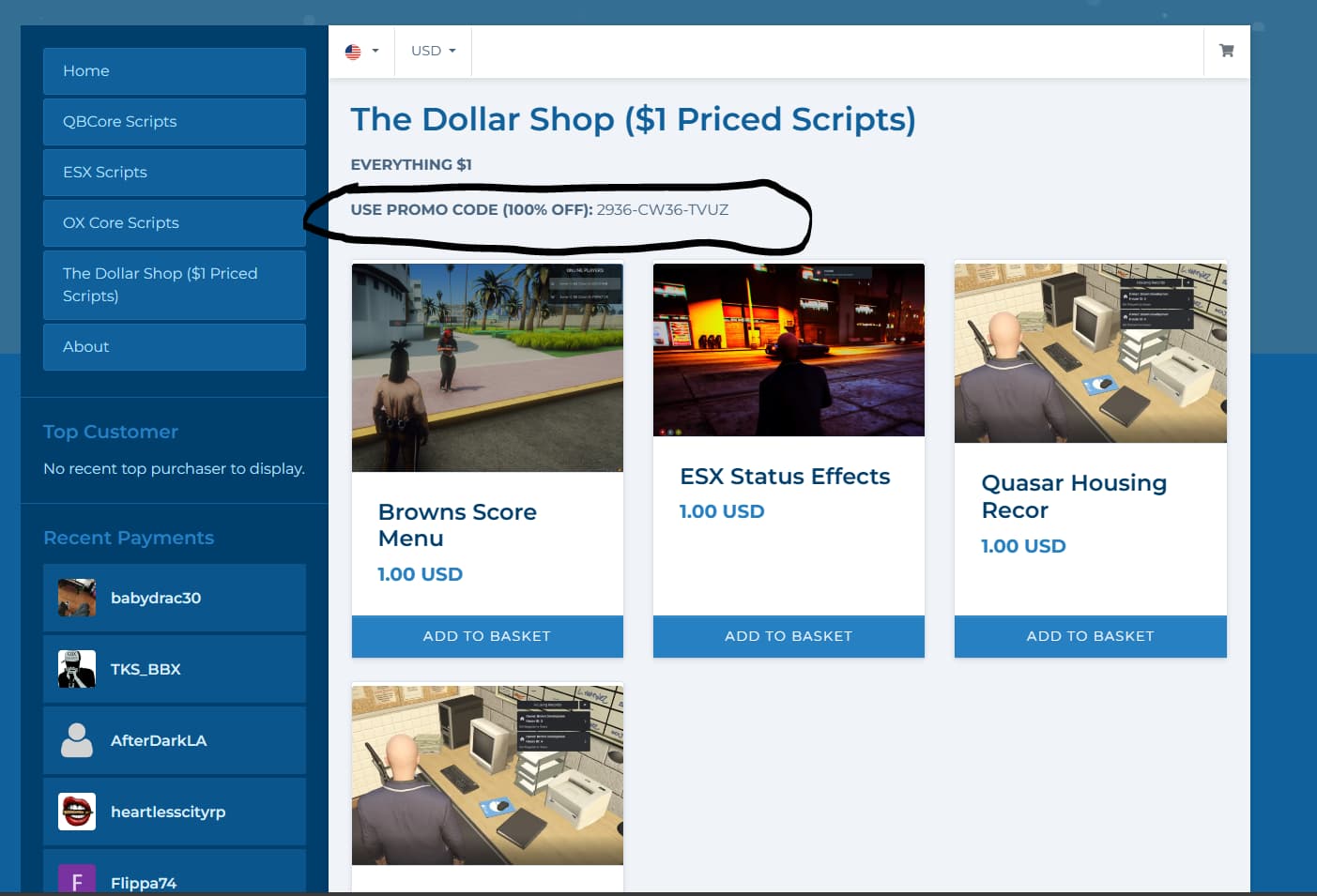Go to Home in sidebar
Screen dimensions: 1317x896
[x=175, y=71]
